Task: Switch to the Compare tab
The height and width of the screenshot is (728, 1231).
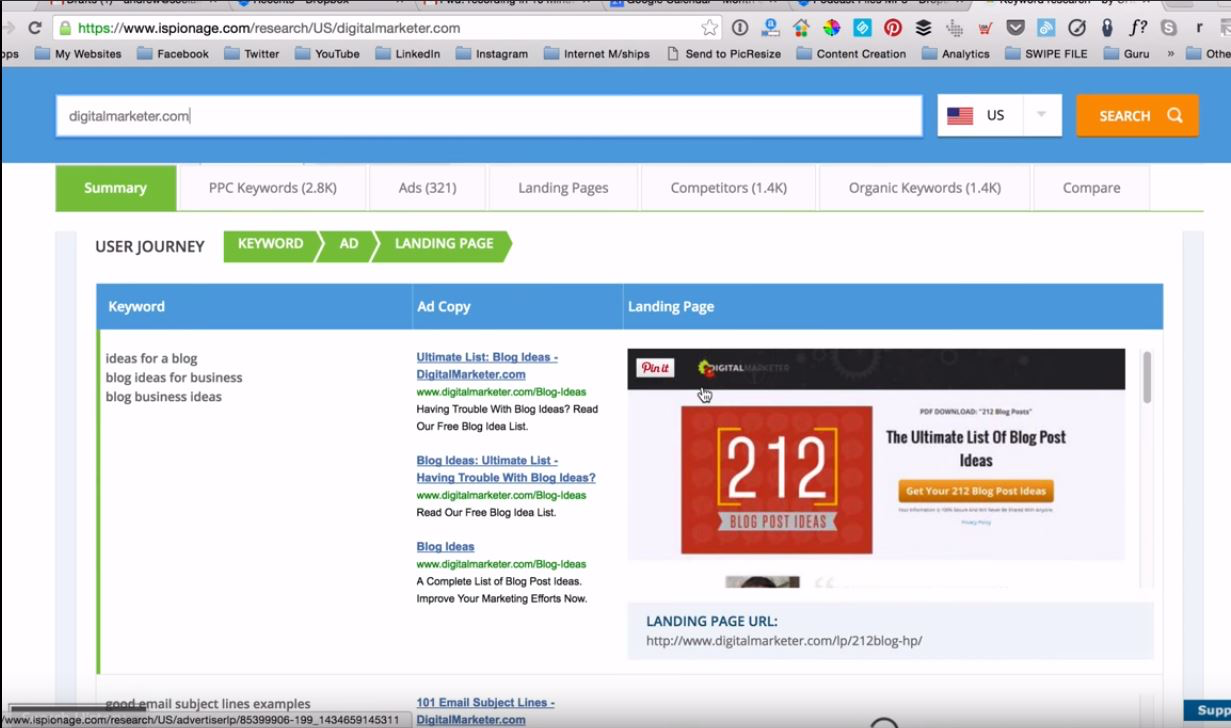Action: point(1092,188)
